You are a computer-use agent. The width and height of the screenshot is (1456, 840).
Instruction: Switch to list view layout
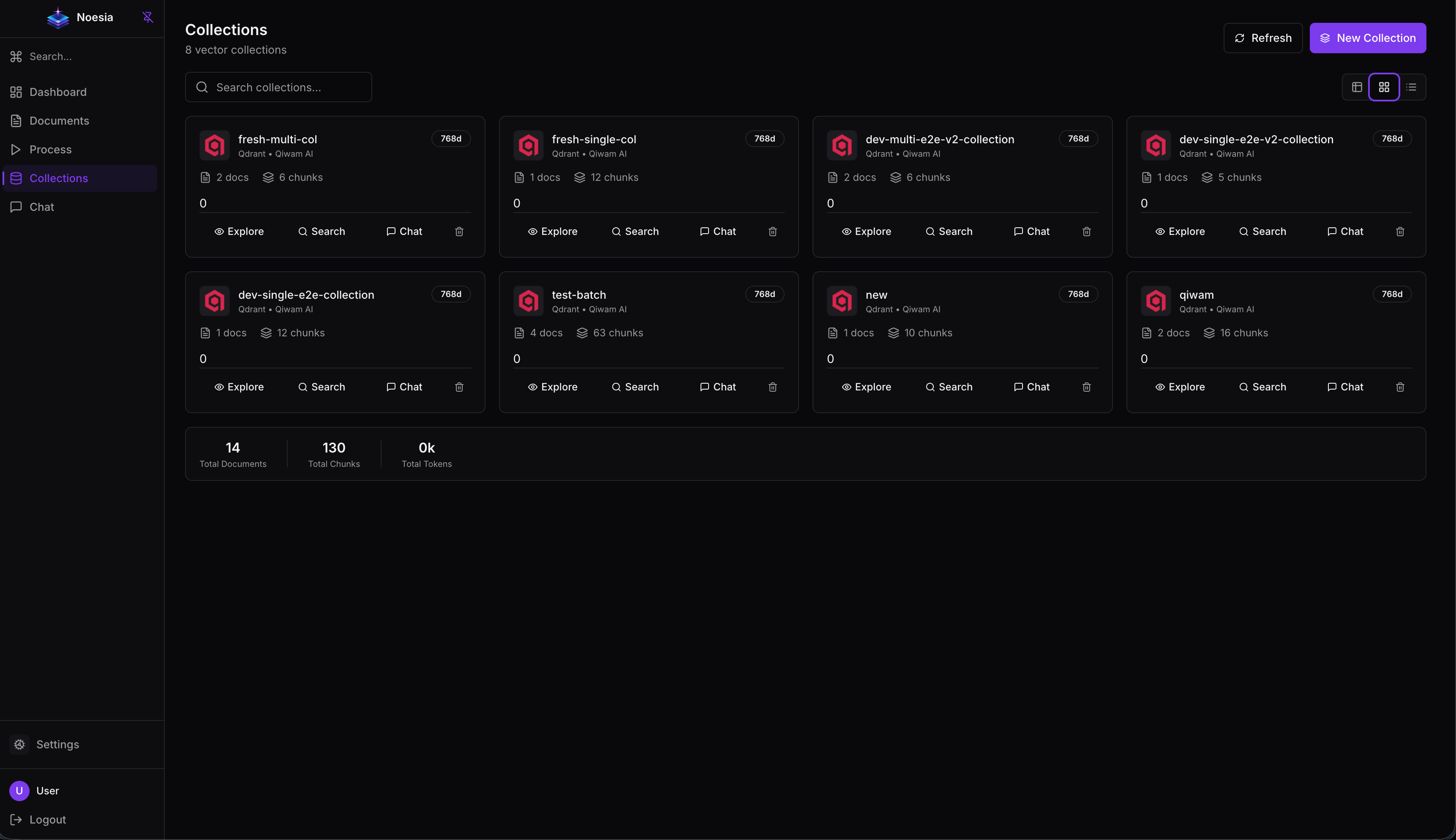pos(1412,87)
